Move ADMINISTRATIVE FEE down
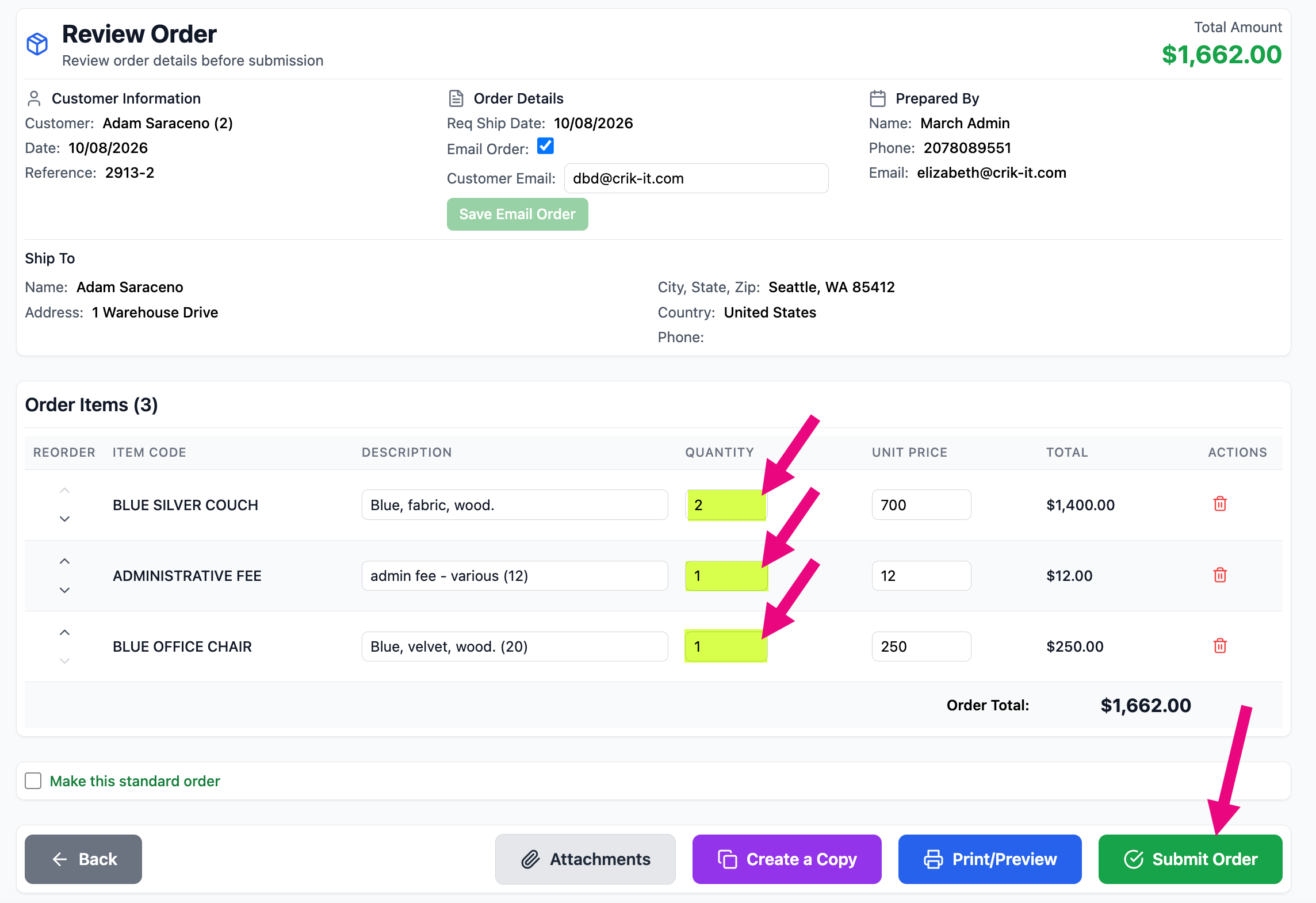 pos(64,590)
